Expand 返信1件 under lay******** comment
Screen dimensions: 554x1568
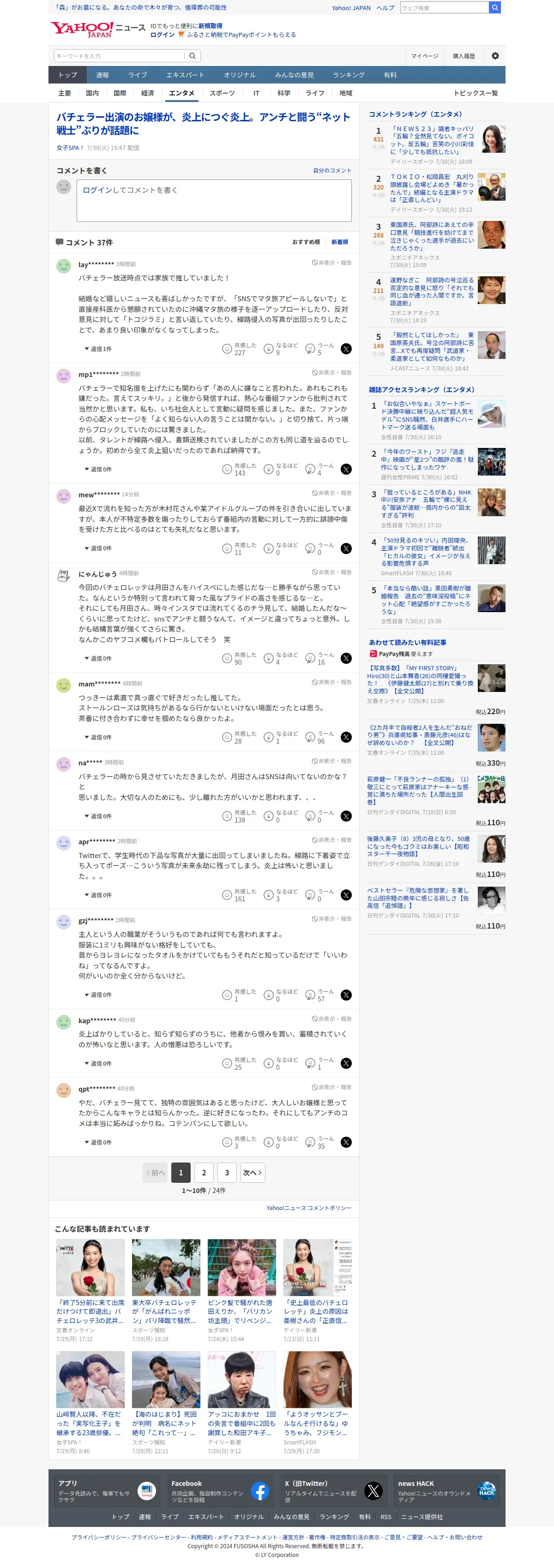[x=98, y=349]
